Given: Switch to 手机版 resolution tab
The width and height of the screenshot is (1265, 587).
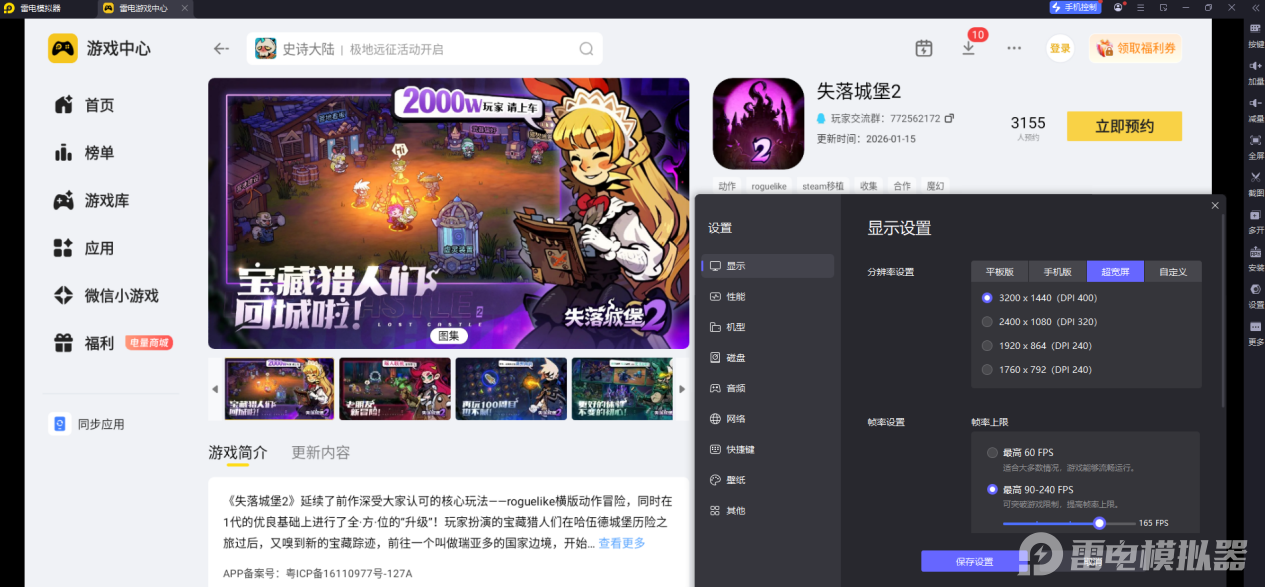Looking at the screenshot, I should 1058,271.
